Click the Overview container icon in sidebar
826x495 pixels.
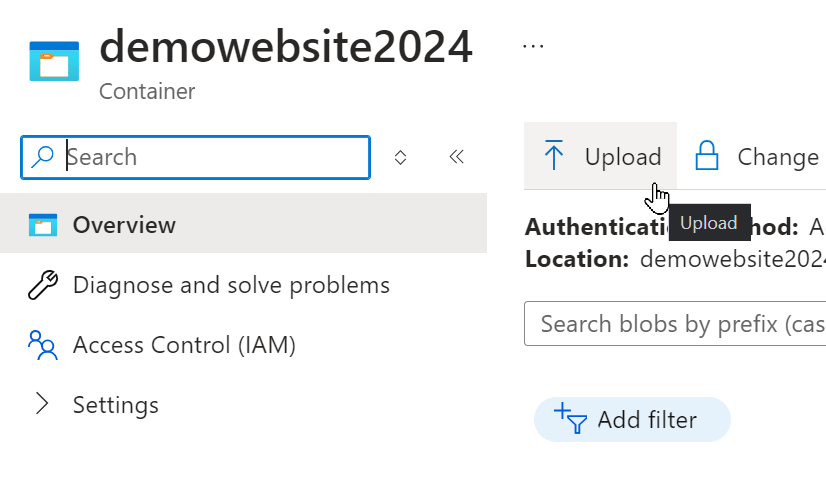pyautogui.click(x=42, y=225)
